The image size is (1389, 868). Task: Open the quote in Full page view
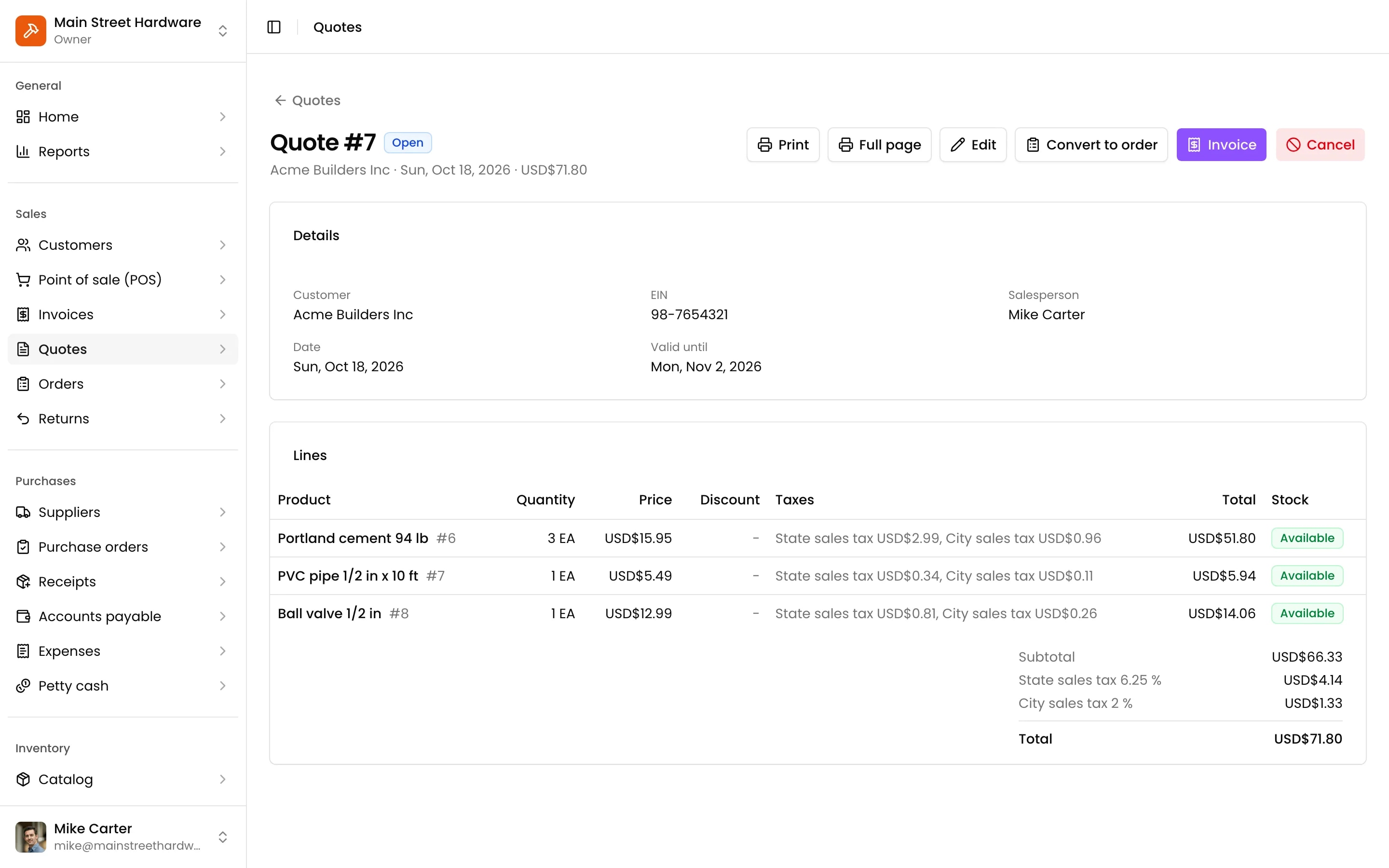(879, 145)
